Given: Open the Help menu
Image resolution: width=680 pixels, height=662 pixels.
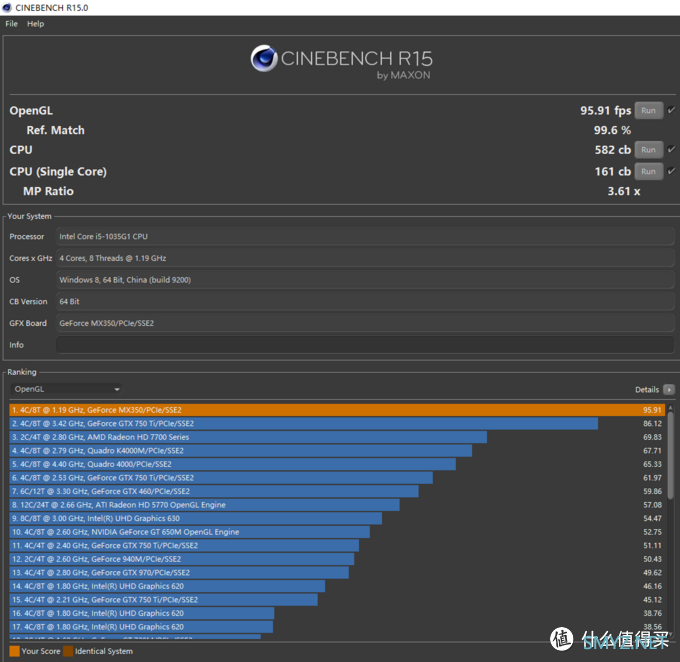Looking at the screenshot, I should coord(36,24).
